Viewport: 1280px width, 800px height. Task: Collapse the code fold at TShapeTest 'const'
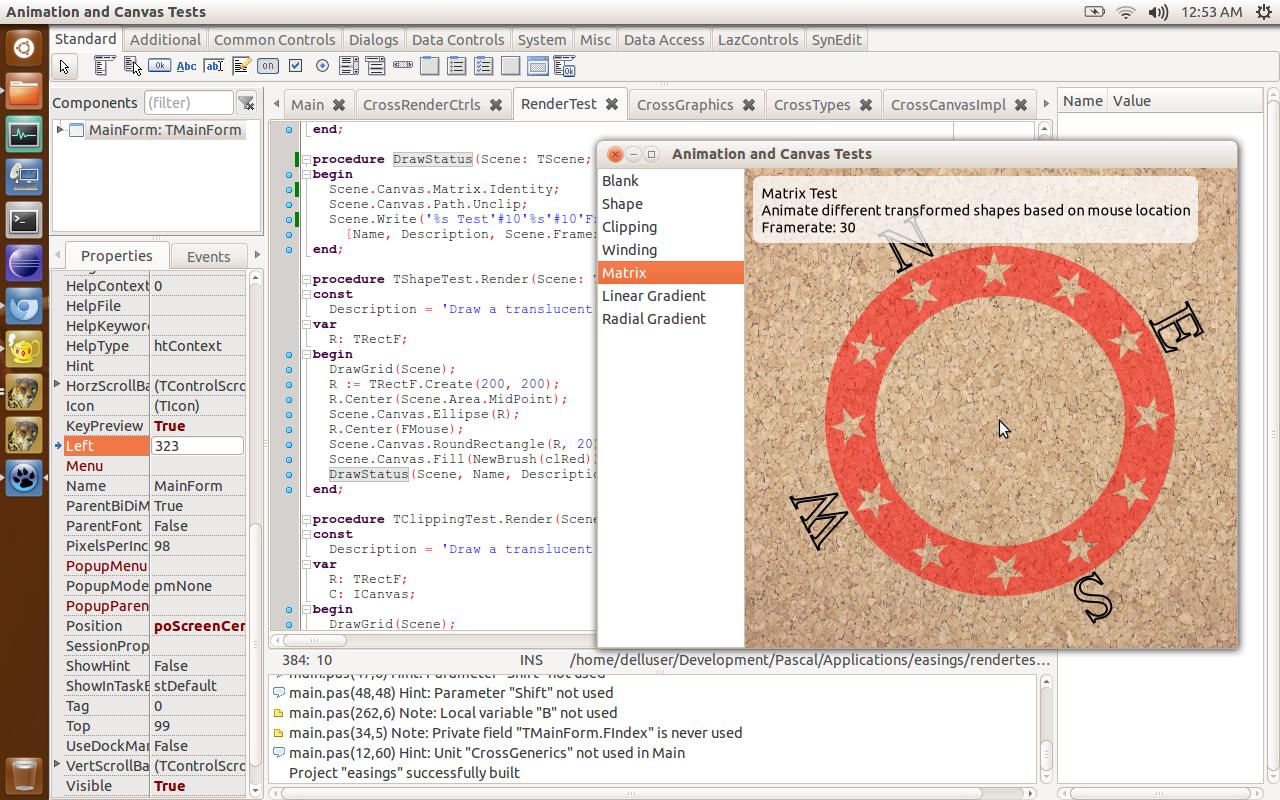306,294
